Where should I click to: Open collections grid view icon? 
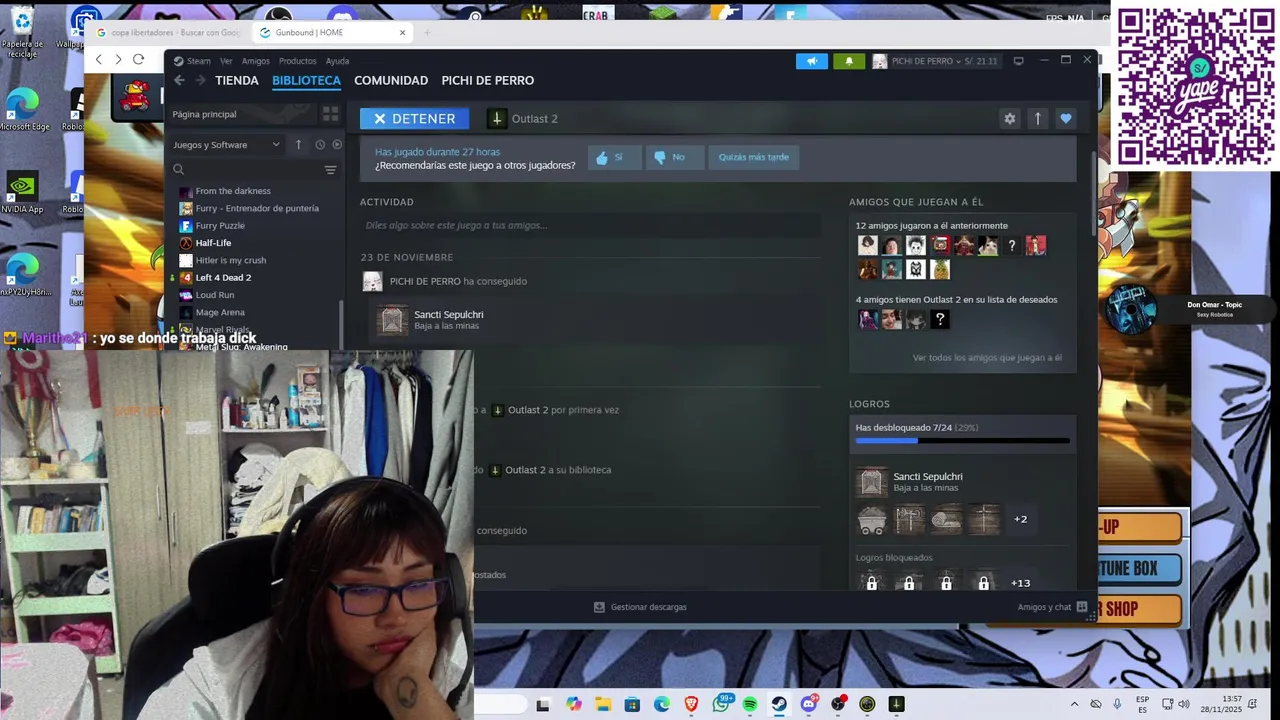click(x=330, y=114)
